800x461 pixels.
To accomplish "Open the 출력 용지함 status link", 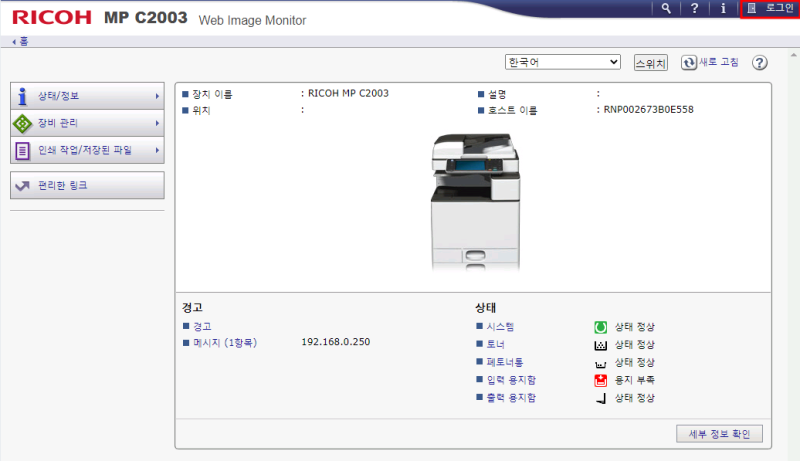I will pyautogui.click(x=511, y=398).
